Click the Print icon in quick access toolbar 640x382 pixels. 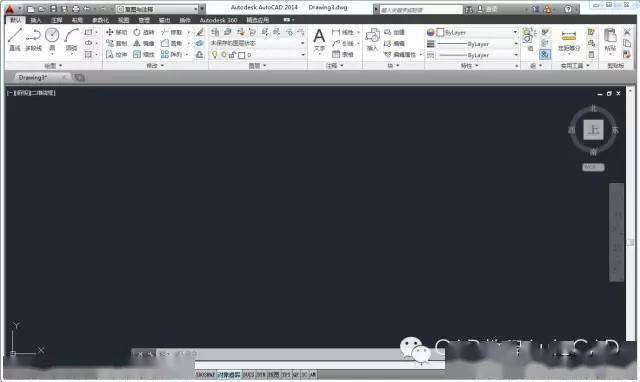point(76,9)
